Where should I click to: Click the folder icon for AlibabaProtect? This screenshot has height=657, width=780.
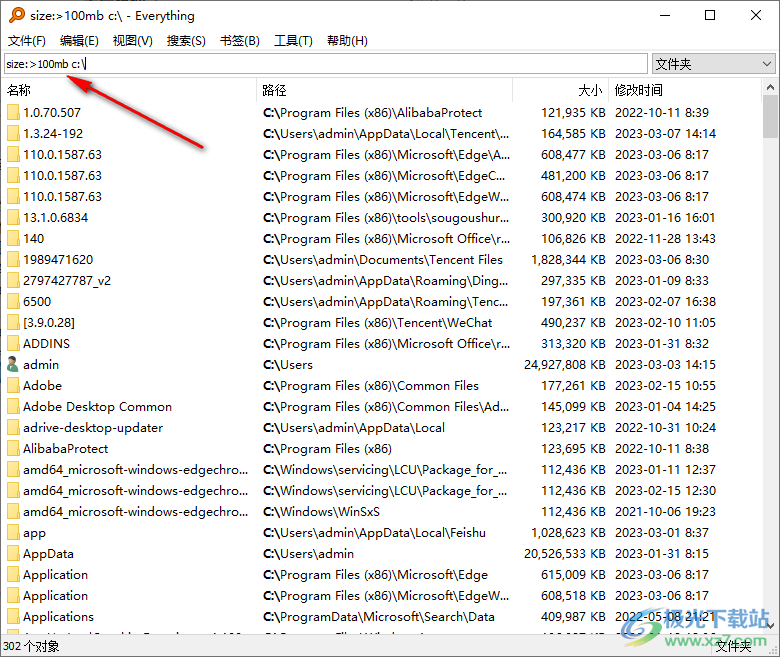[x=13, y=449]
